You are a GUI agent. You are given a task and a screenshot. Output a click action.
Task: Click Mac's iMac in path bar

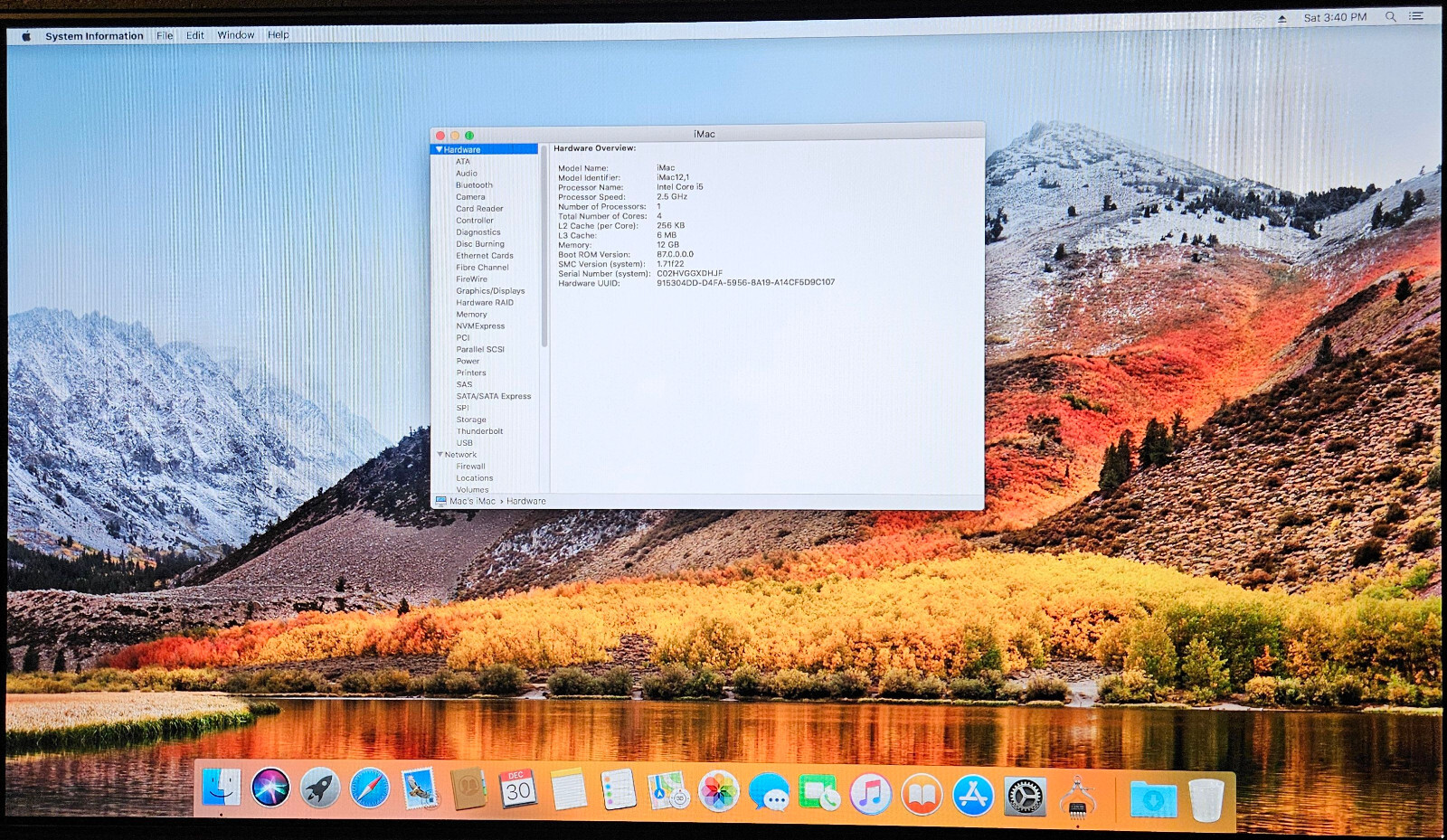[x=472, y=501]
